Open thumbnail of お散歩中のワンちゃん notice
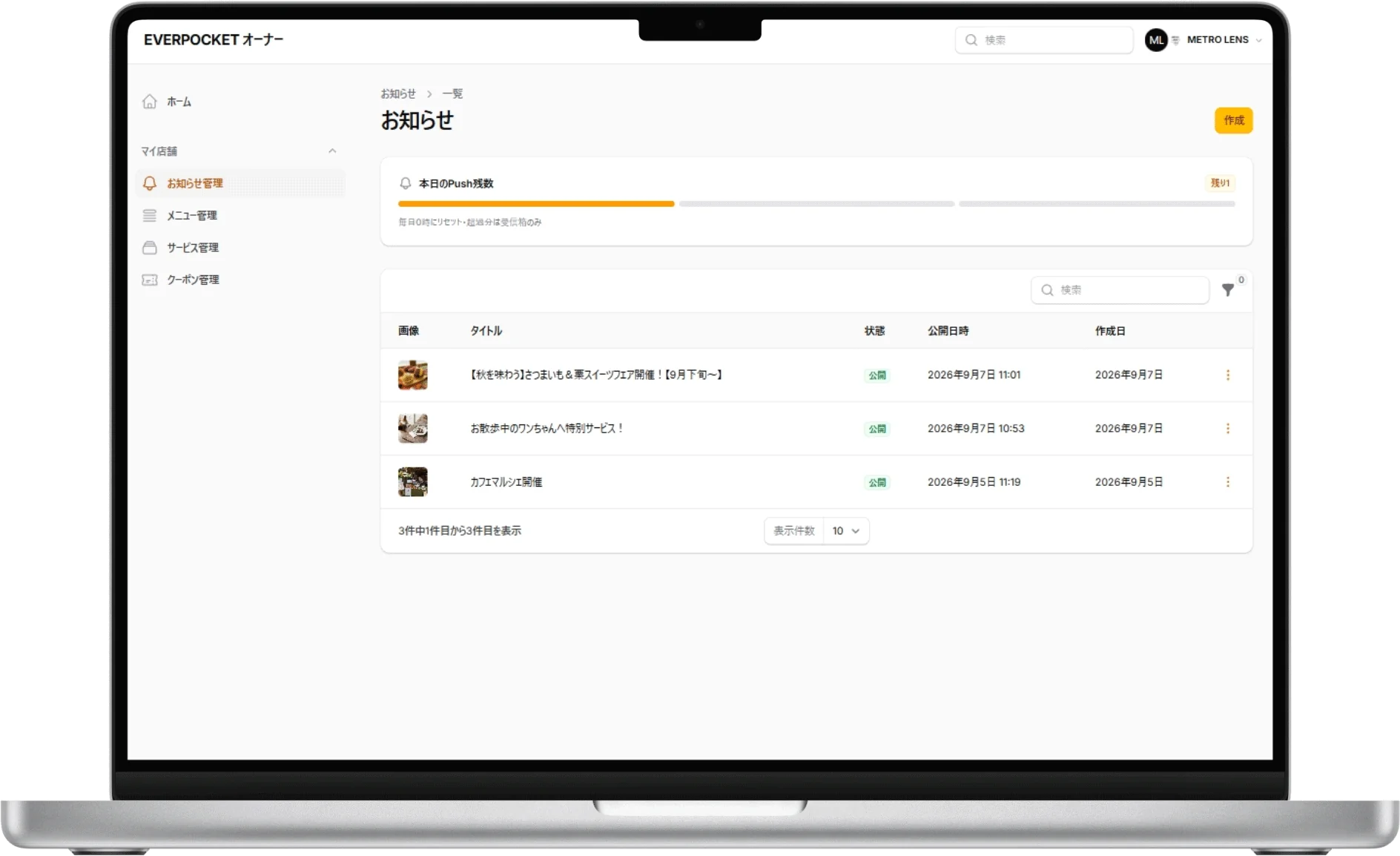 (x=413, y=429)
